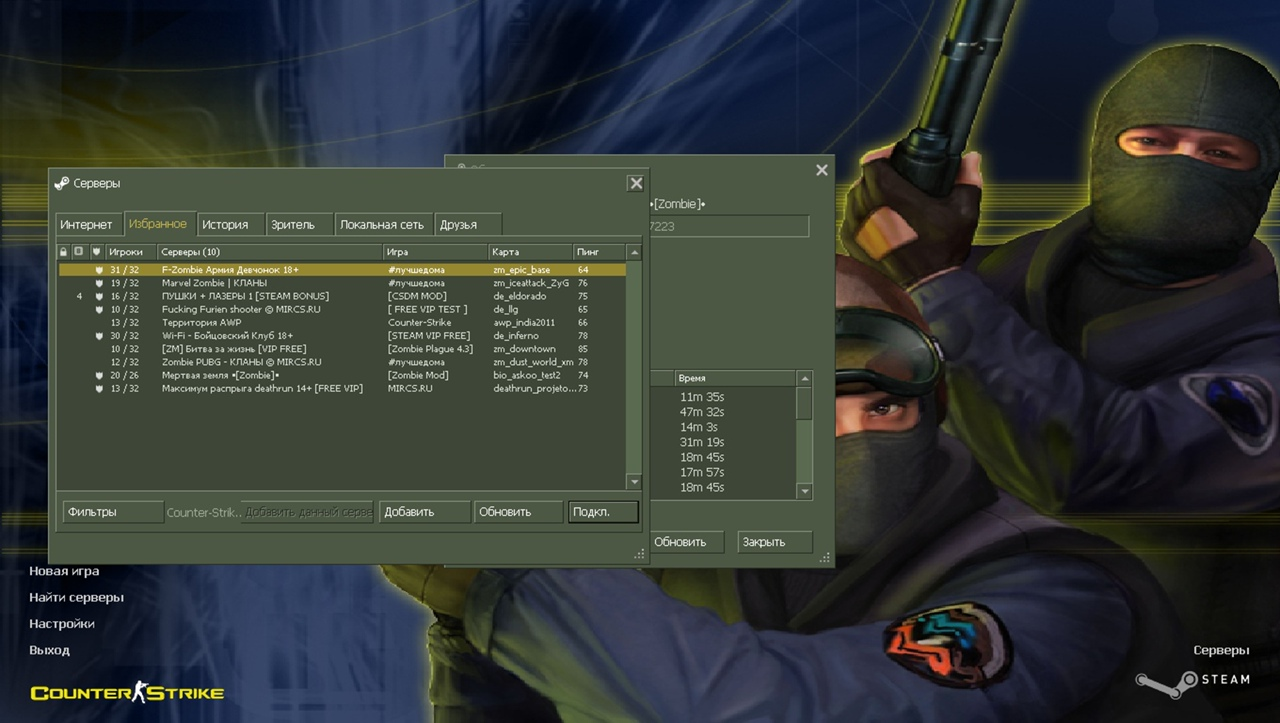Click the VAC shield column header icon
The width and height of the screenshot is (1280, 723).
(x=97, y=252)
